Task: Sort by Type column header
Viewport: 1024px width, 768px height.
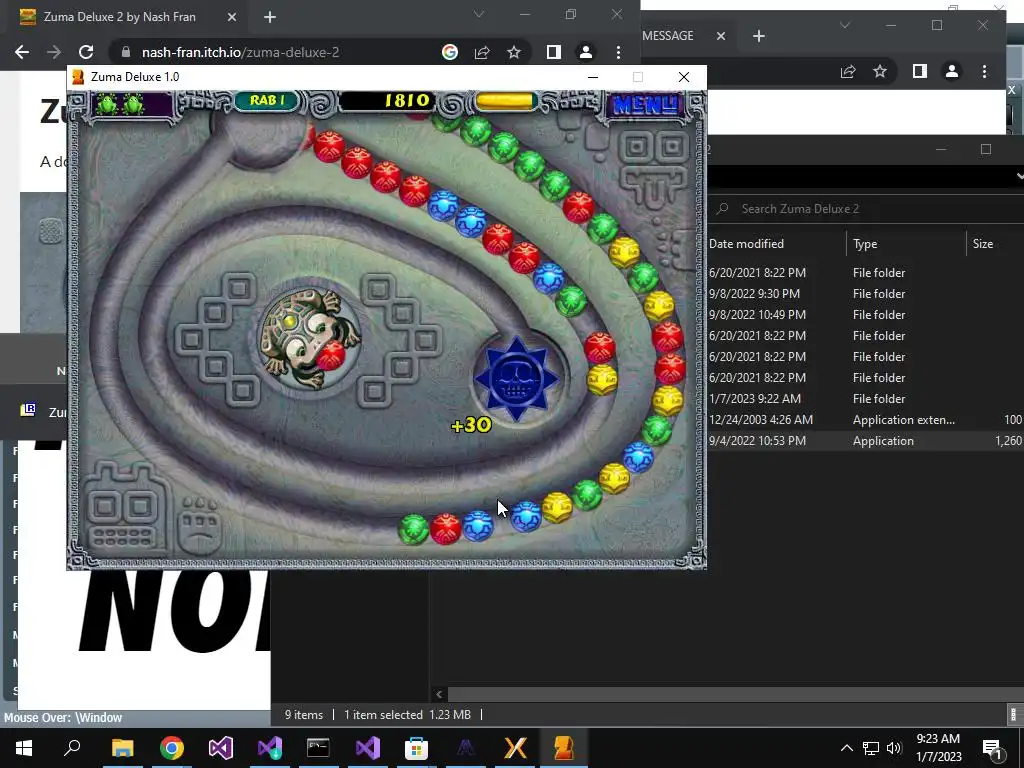Action: pyautogui.click(x=906, y=244)
